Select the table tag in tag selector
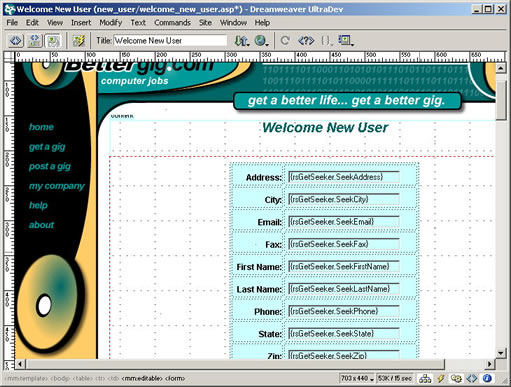Screen dimensions: 511x387 [x=83, y=379]
